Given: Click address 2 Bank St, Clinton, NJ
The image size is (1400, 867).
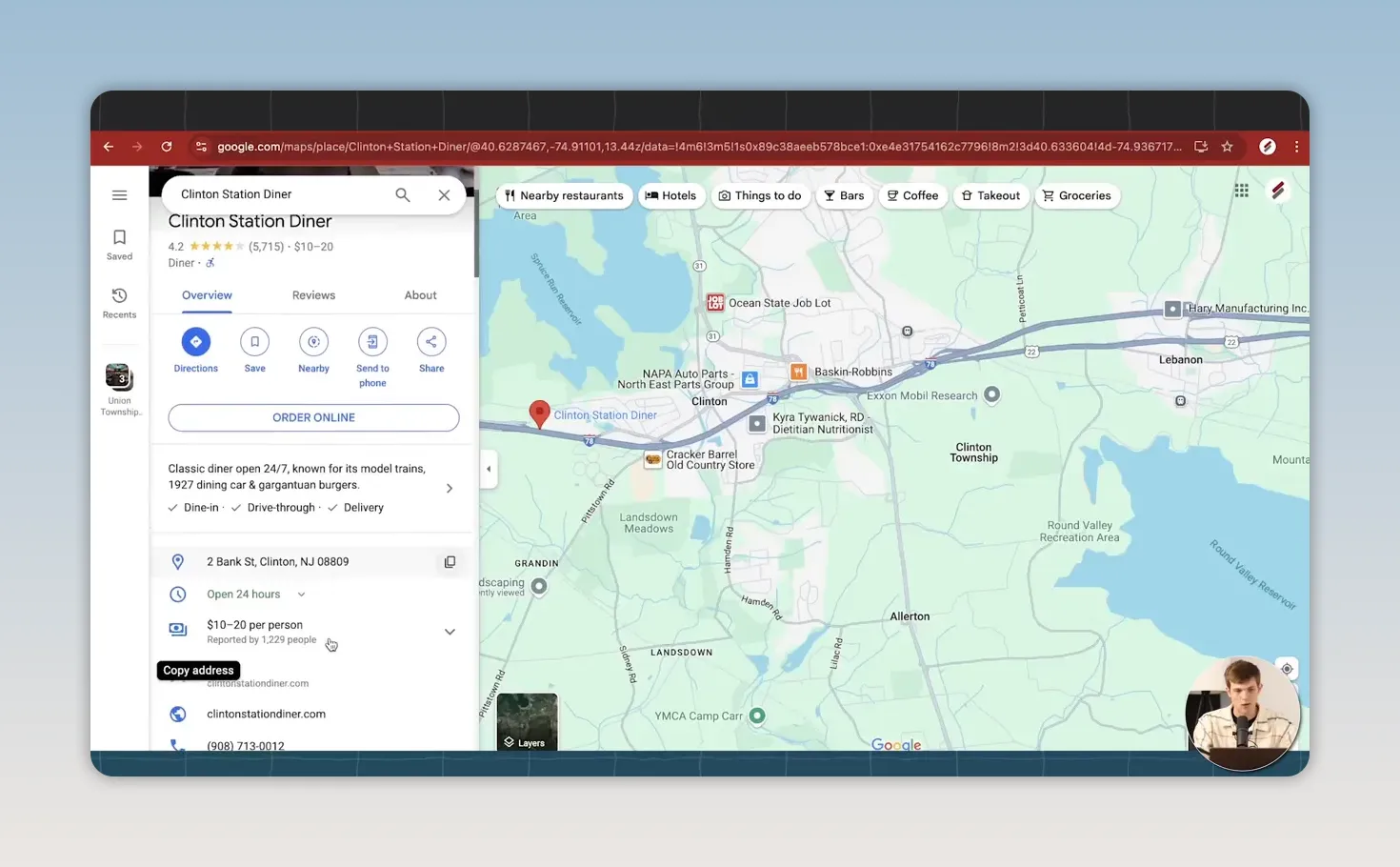Looking at the screenshot, I should [277, 562].
